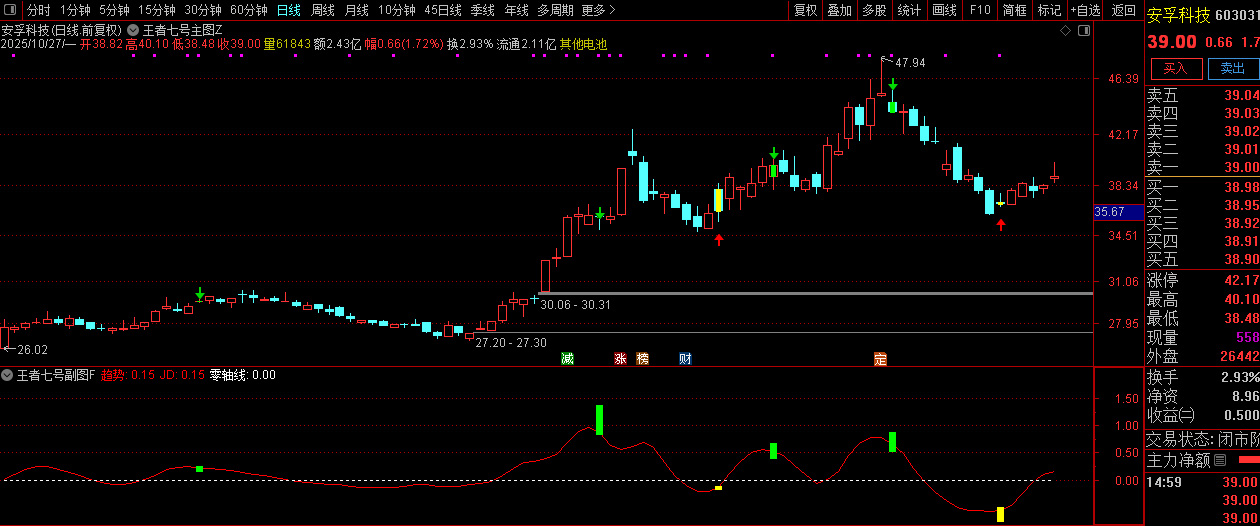Click the red 主力净额 indicator bar
The width and height of the screenshot is (1260, 526).
pyautogui.click(x=1249, y=460)
